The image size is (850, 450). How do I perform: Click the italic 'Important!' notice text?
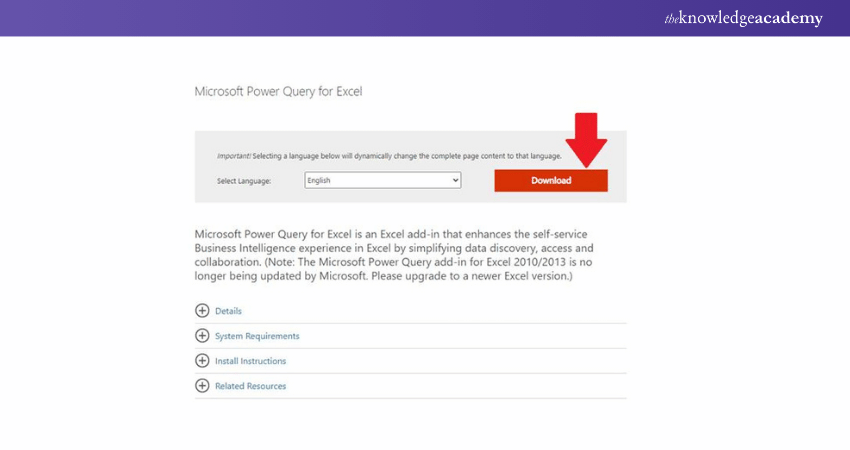click(x=233, y=157)
